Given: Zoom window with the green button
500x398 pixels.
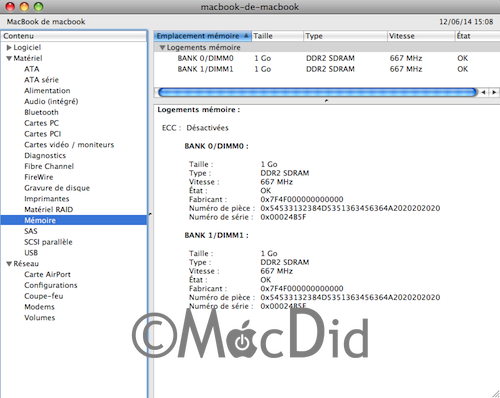Looking at the screenshot, I should coord(39,6).
